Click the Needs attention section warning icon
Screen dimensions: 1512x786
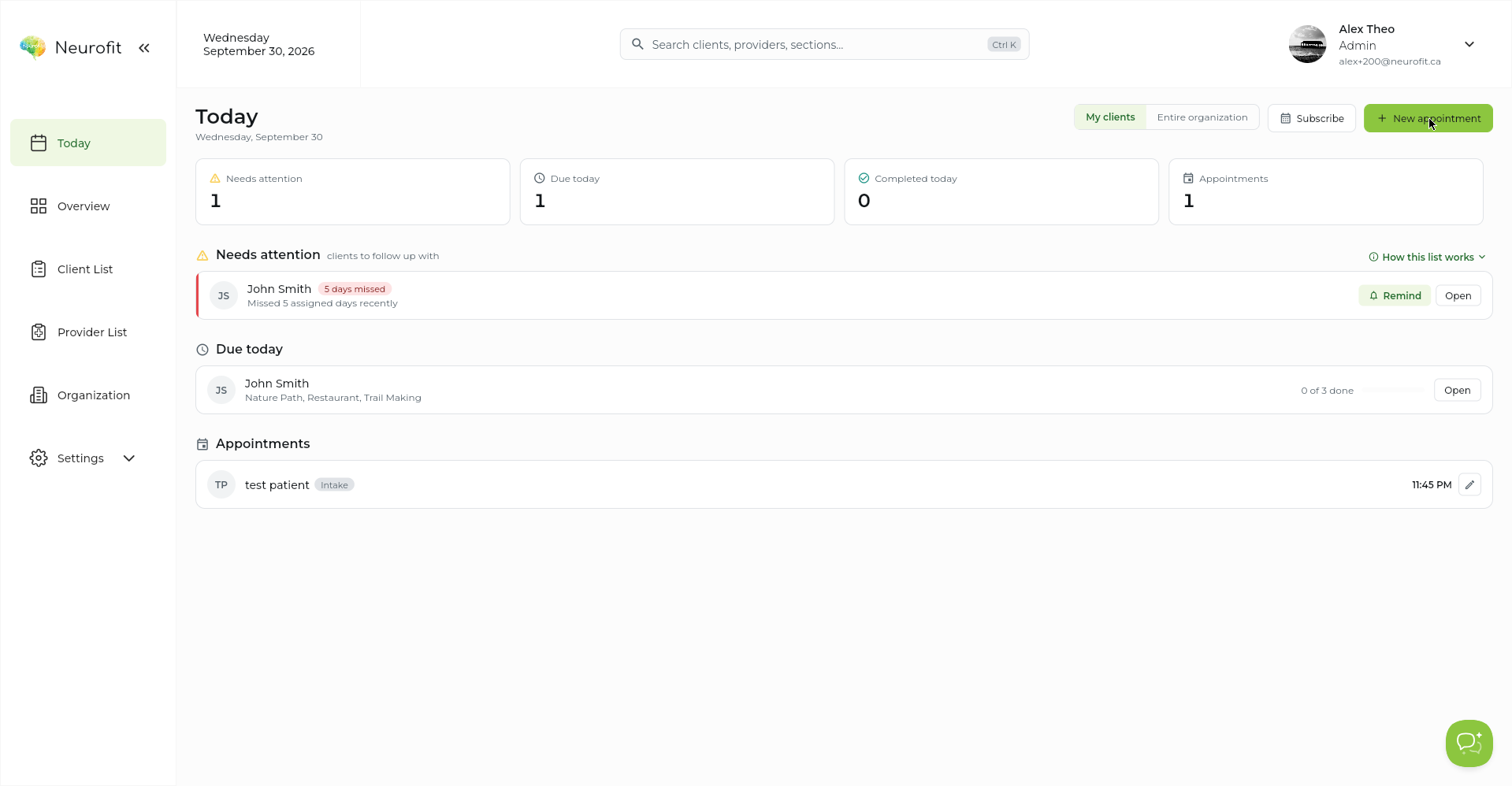coord(202,255)
